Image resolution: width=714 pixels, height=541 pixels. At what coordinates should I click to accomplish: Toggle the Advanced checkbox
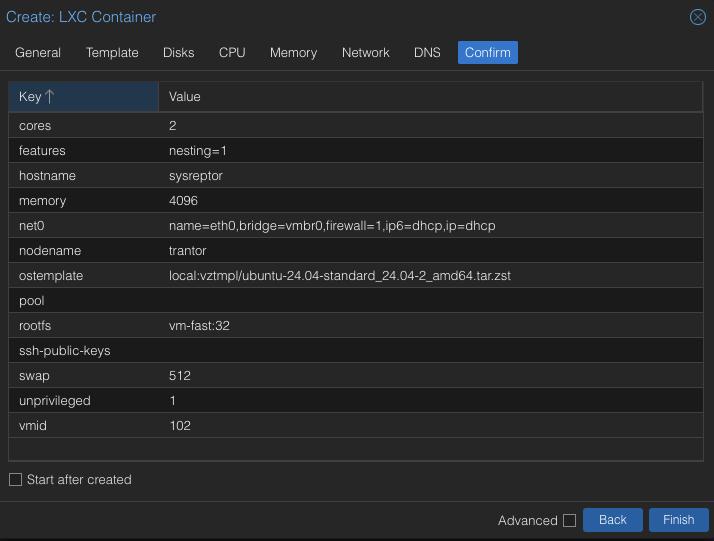click(x=569, y=520)
